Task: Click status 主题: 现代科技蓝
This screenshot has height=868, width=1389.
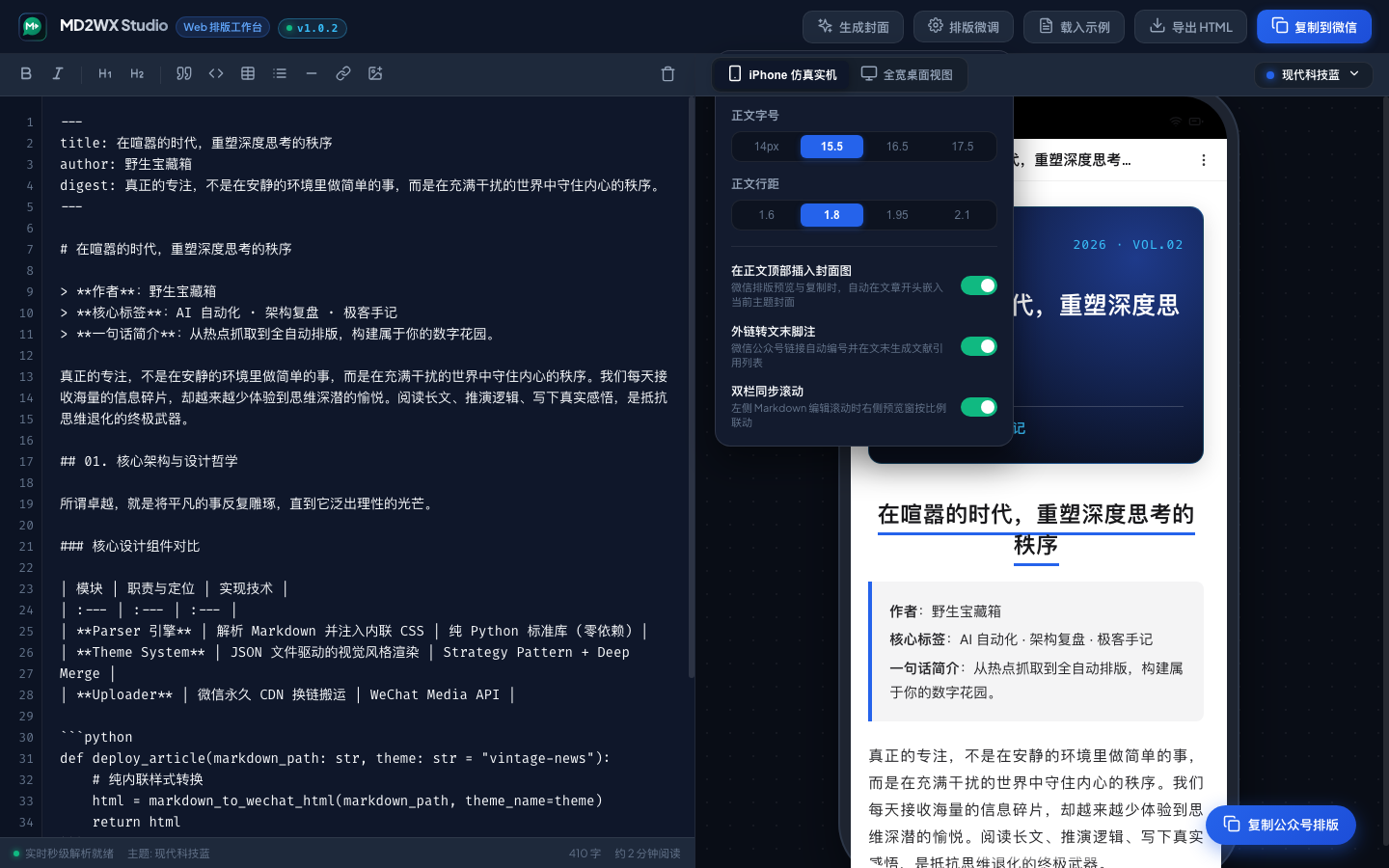Action: click(169, 854)
